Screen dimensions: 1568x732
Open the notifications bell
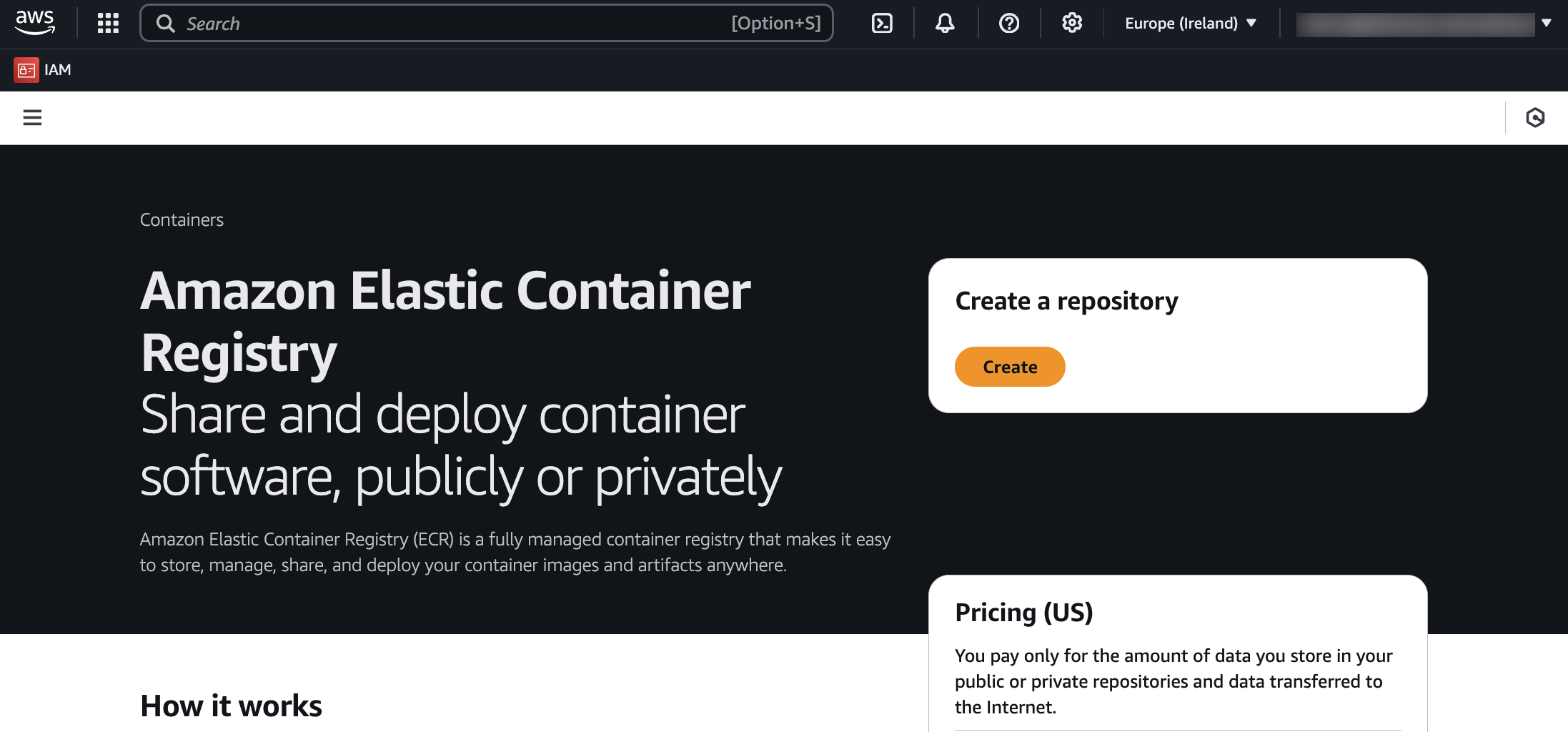pyautogui.click(x=945, y=24)
